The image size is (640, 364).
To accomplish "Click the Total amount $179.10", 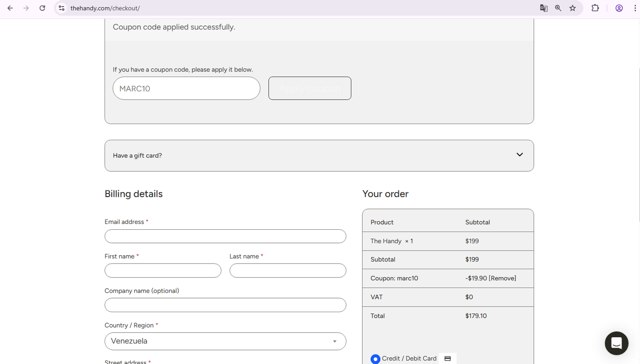I will tap(476, 316).
